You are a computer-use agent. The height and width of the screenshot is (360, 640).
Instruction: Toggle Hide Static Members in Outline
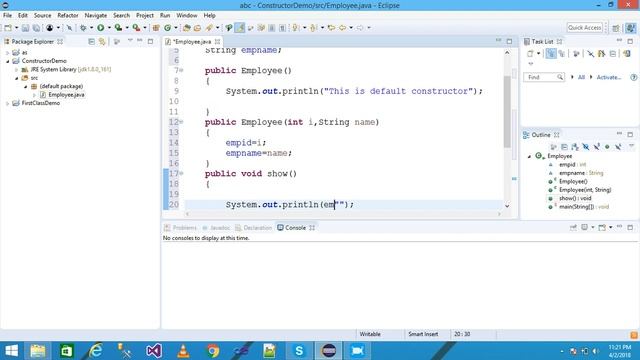596,147
